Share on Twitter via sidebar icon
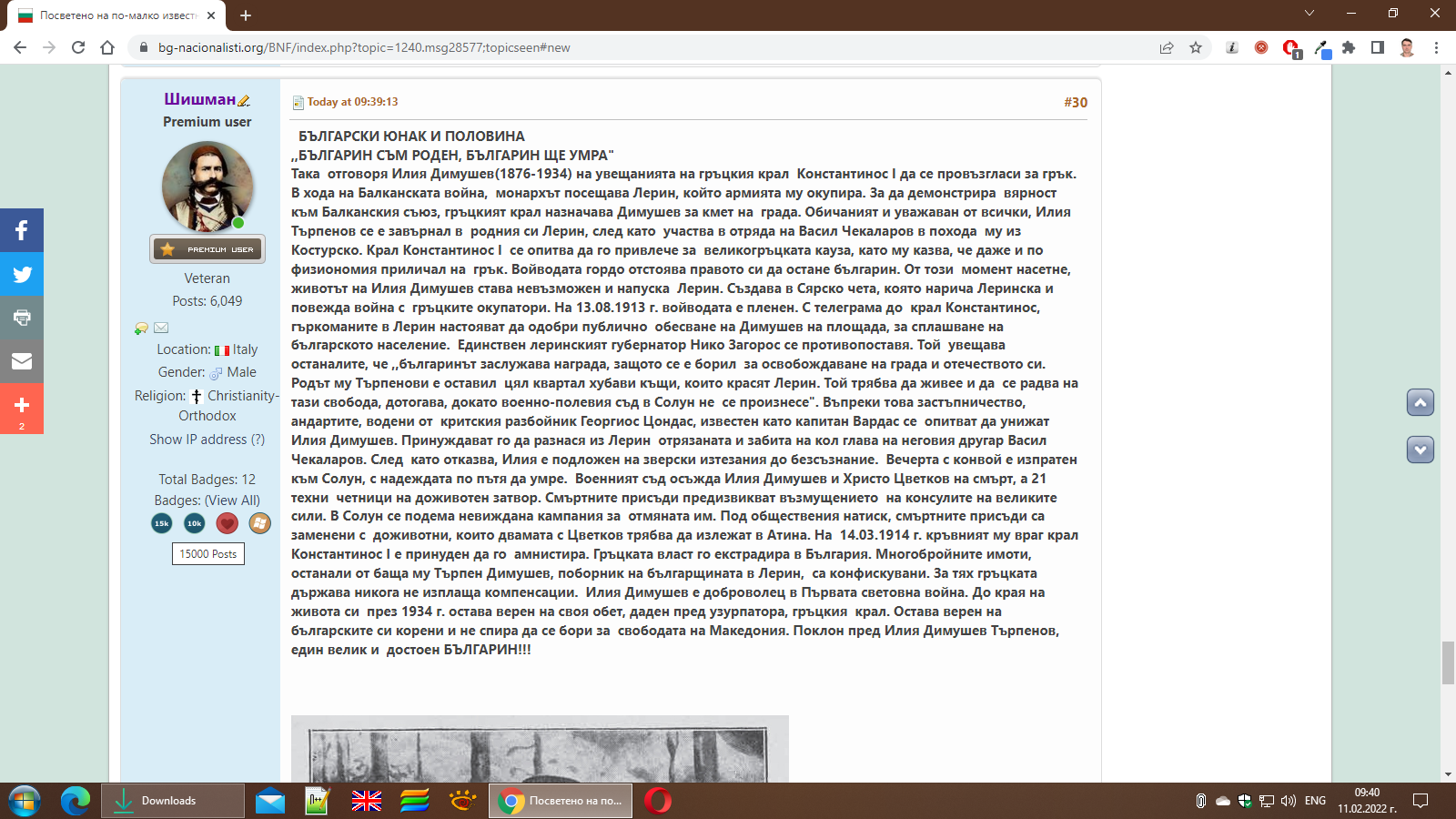Screen dimensions: 1456x819 tap(22, 274)
